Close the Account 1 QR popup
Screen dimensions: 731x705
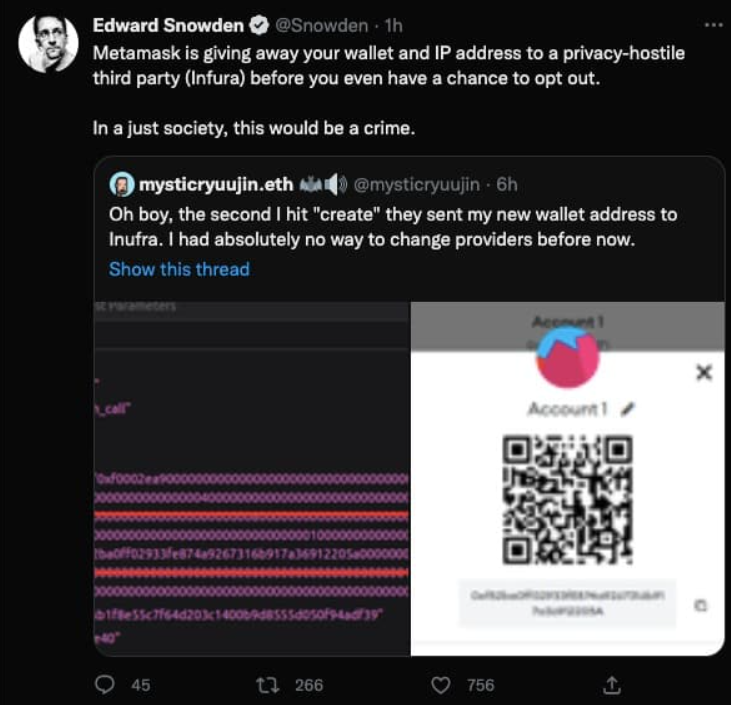point(703,372)
